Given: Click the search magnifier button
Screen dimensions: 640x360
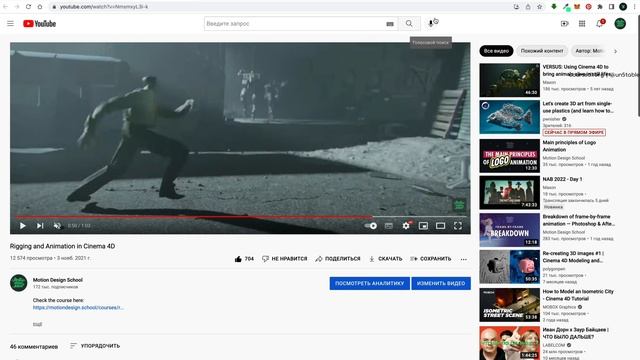Looking at the screenshot, I should [409, 24].
